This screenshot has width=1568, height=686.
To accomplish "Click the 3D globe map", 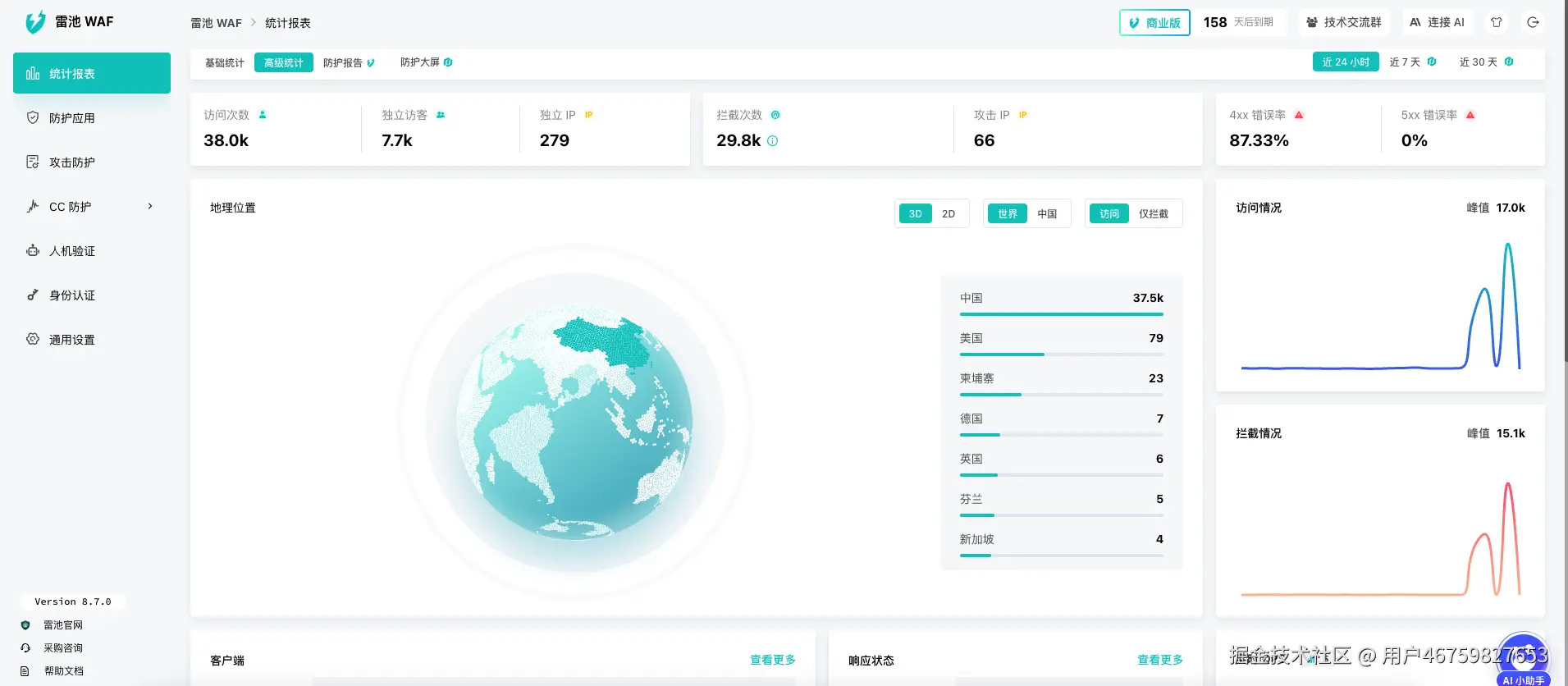I will pos(575,423).
